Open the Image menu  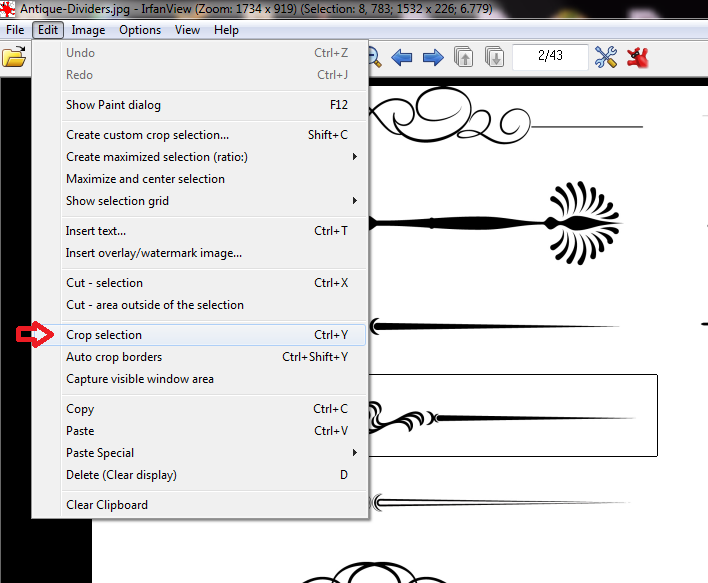[x=88, y=30]
